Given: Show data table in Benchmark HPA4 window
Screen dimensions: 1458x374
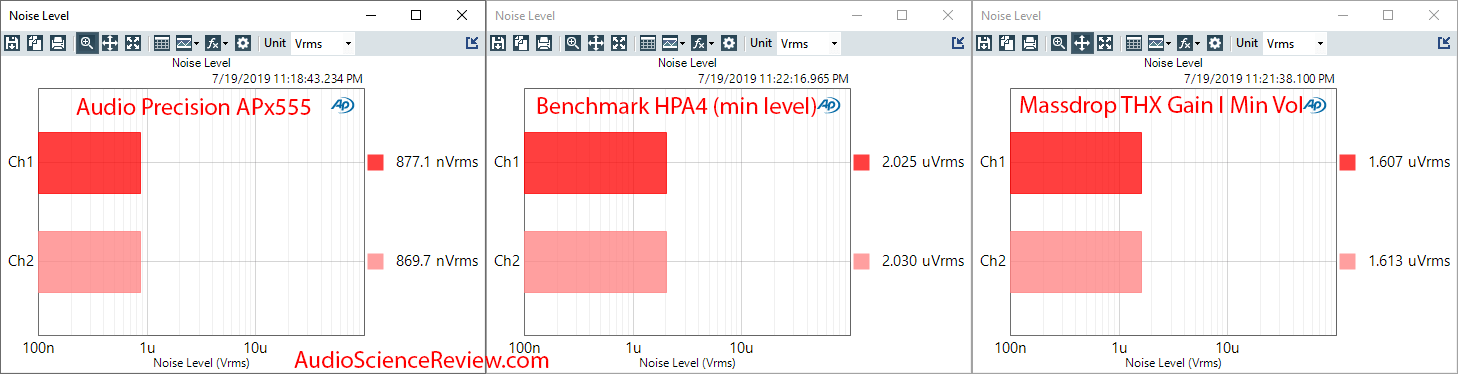Looking at the screenshot, I should (648, 43).
